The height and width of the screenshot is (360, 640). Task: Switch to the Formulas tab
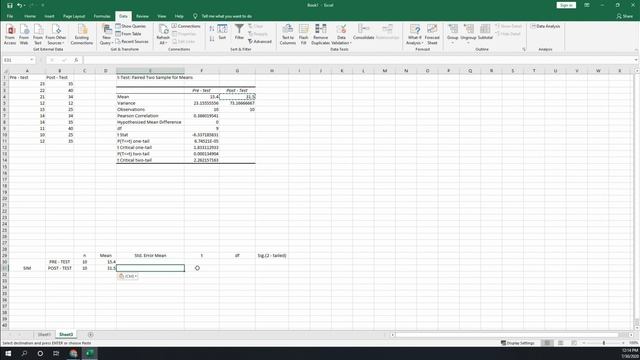pyautogui.click(x=102, y=16)
